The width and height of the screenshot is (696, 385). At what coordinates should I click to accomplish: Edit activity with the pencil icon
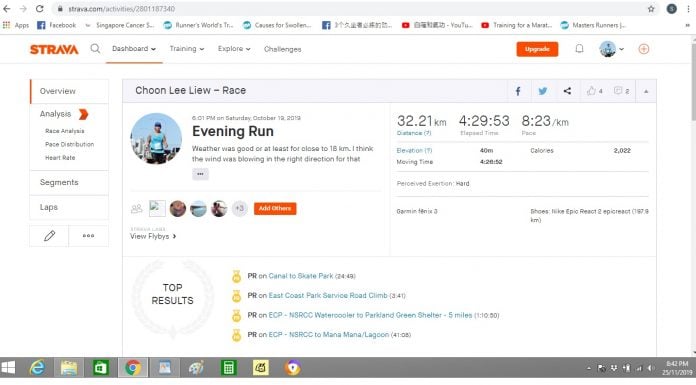point(49,236)
